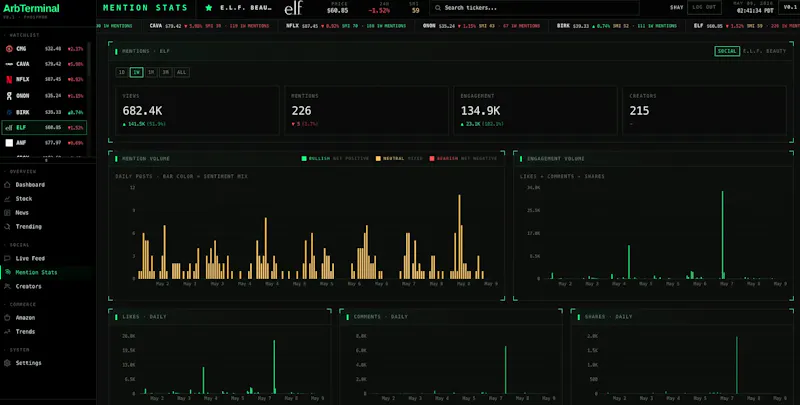The image size is (800, 405).
Task: Select the 1D time range
Action: [122, 72]
